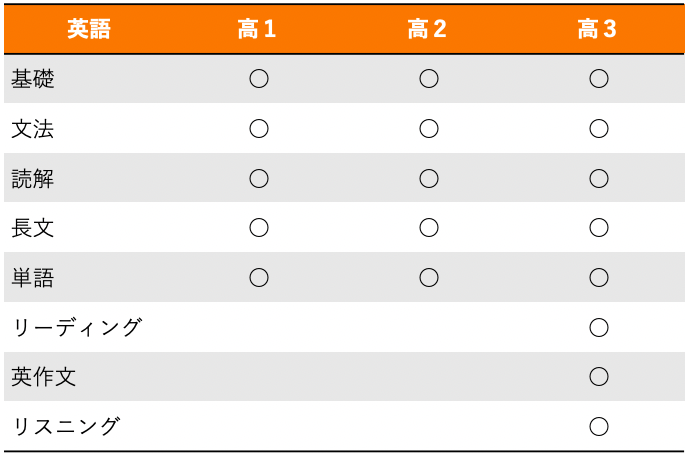Select the リスニング circle under 高3

(x=599, y=427)
